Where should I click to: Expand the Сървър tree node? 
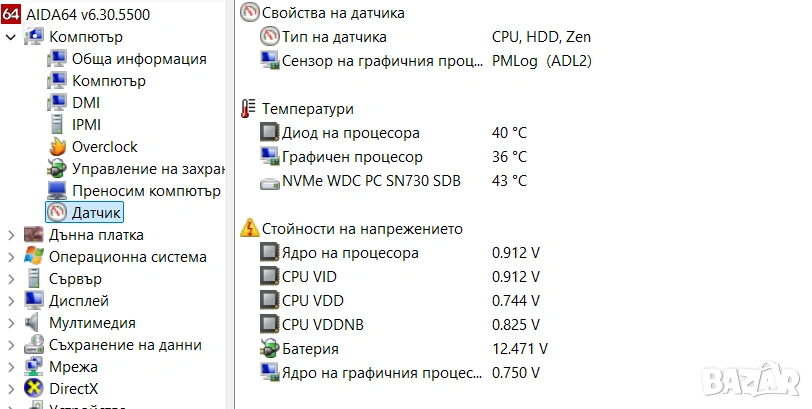[11, 279]
